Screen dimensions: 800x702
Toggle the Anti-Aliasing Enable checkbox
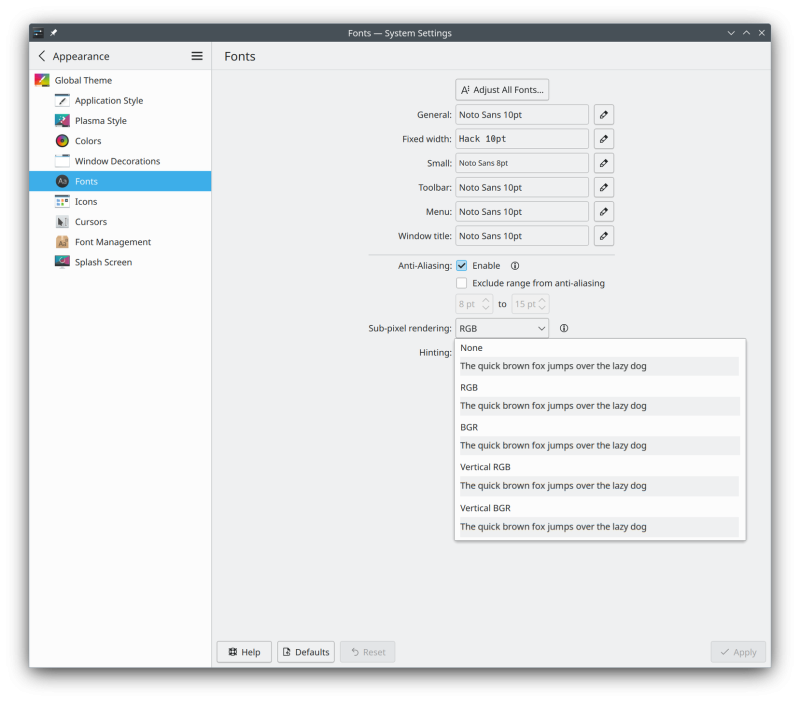(461, 266)
